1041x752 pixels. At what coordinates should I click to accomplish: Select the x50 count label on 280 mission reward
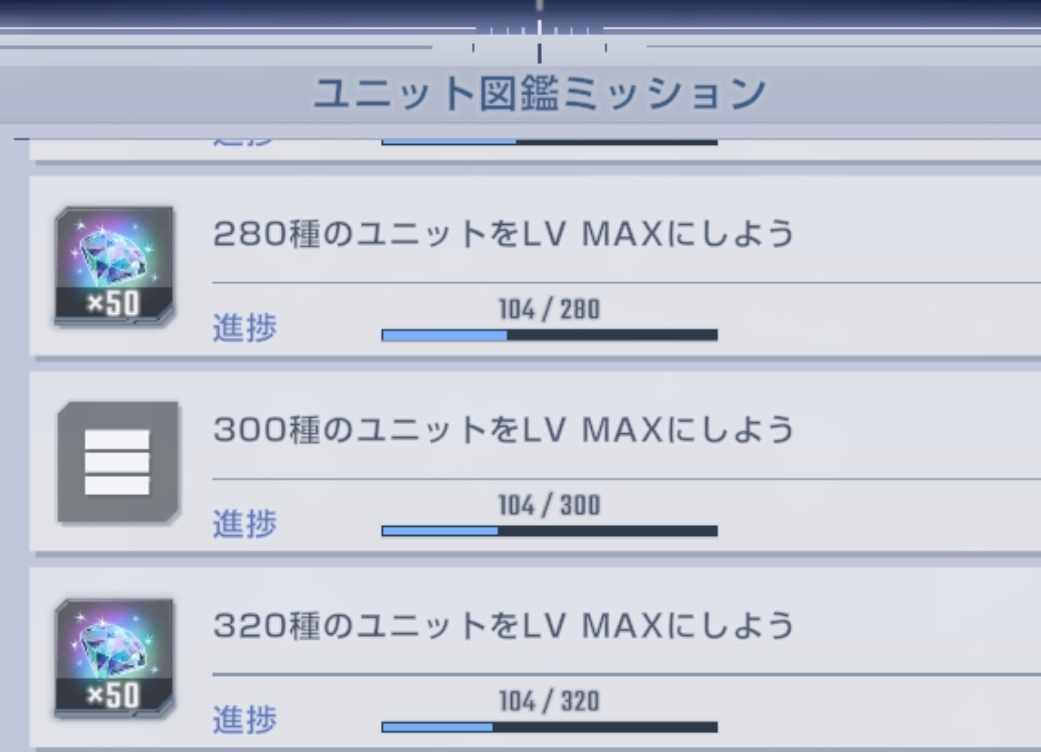point(113,303)
